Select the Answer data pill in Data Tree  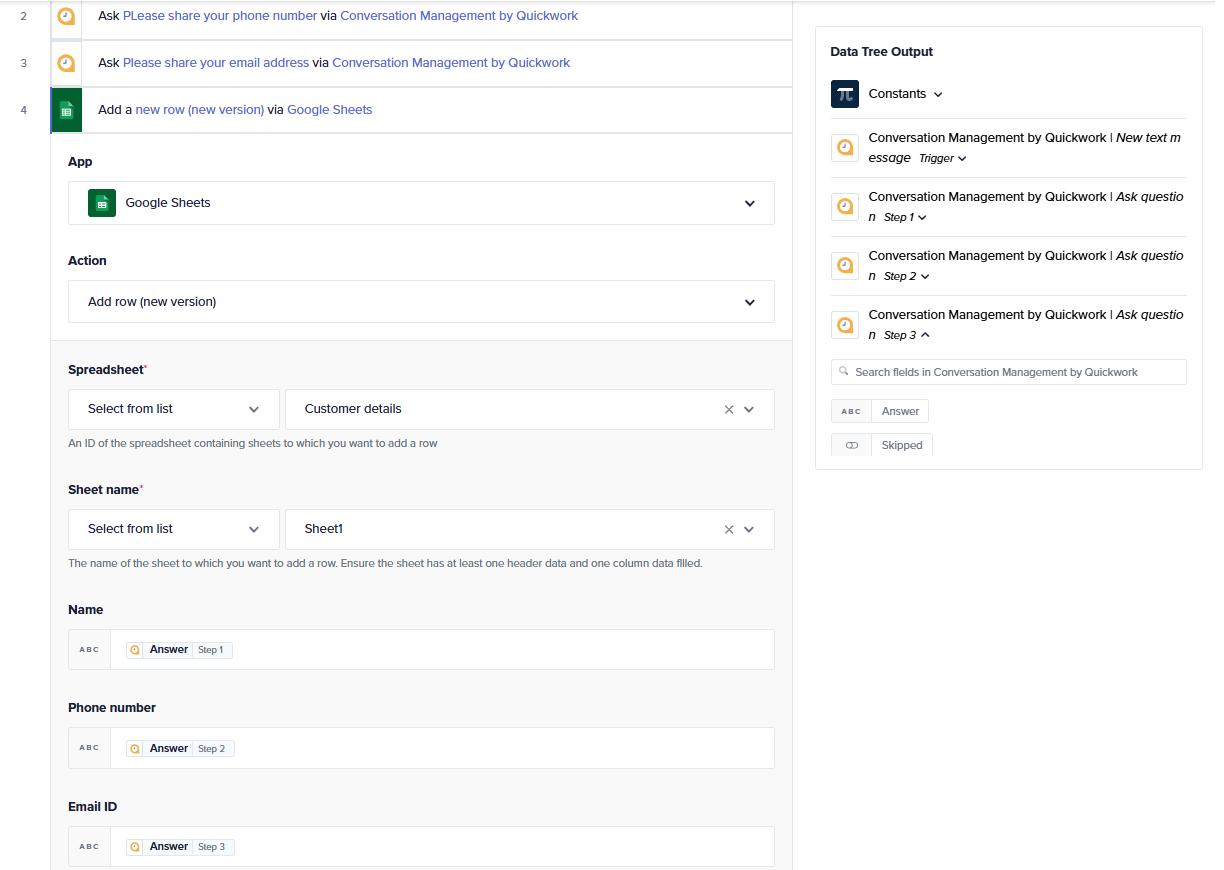[x=880, y=411]
